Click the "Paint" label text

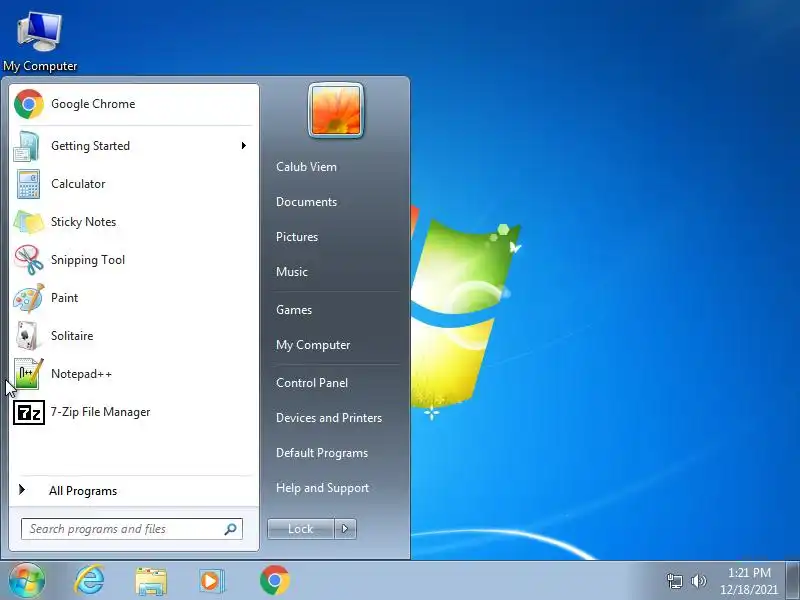point(64,298)
